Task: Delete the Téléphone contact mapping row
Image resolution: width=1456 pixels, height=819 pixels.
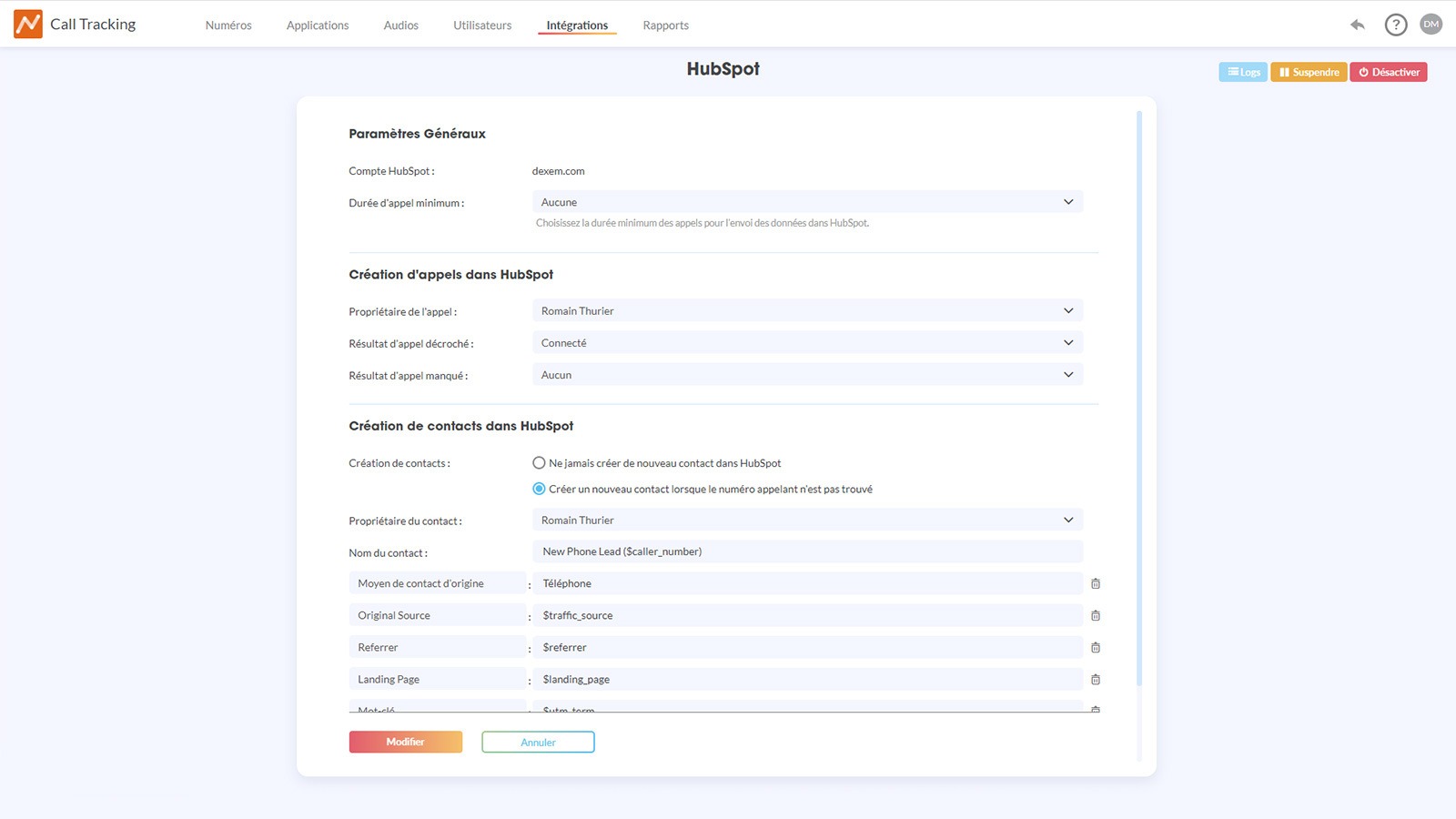Action: (1095, 583)
